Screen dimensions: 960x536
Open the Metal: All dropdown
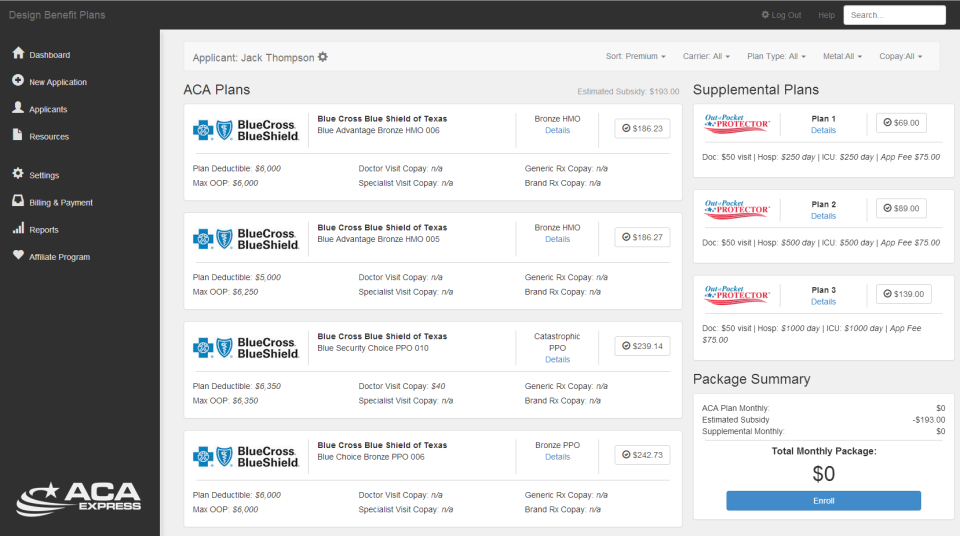pos(842,57)
